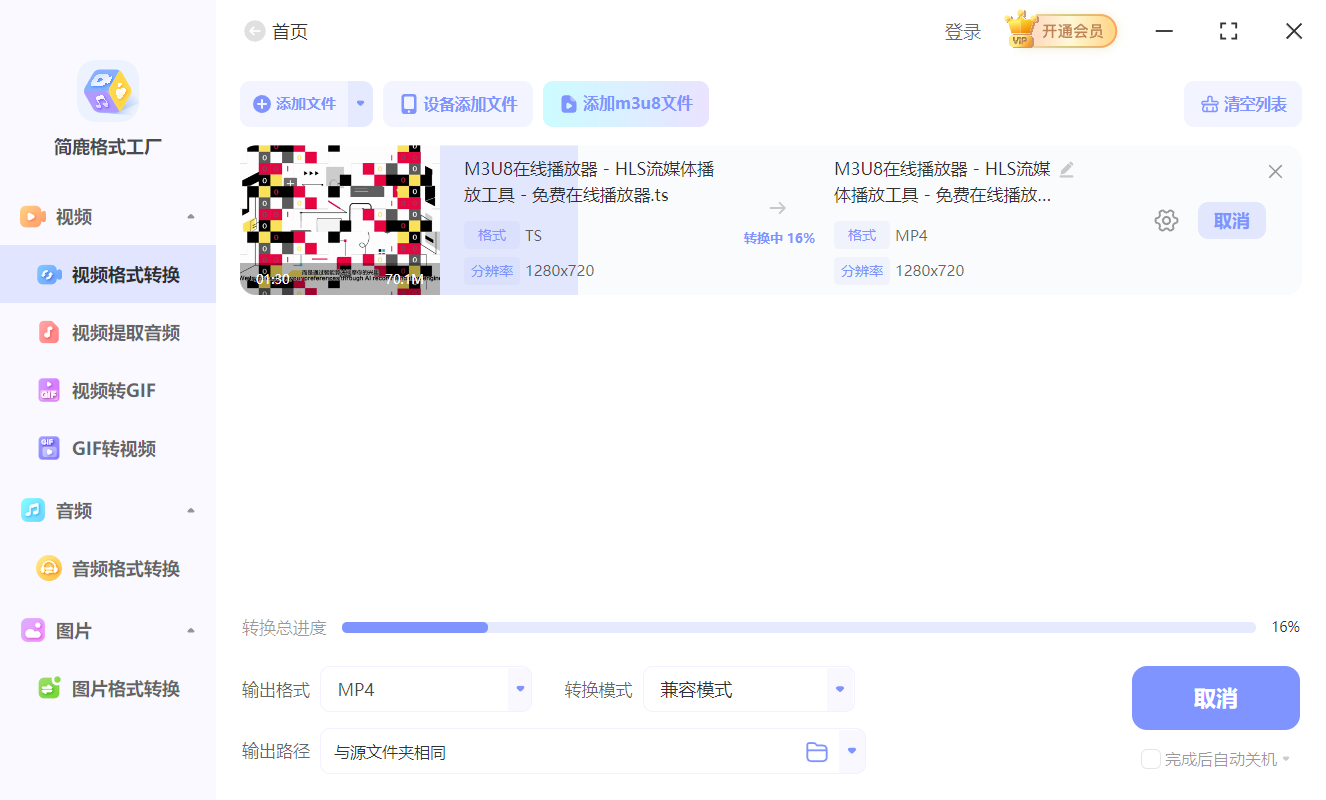Click the back arrow icon beside 首页
This screenshot has height=800, width=1326.
[x=255, y=32]
